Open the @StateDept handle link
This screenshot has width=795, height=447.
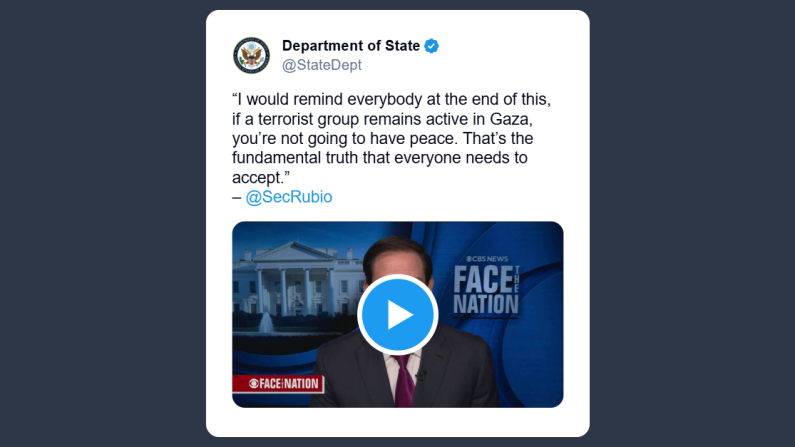[322, 65]
